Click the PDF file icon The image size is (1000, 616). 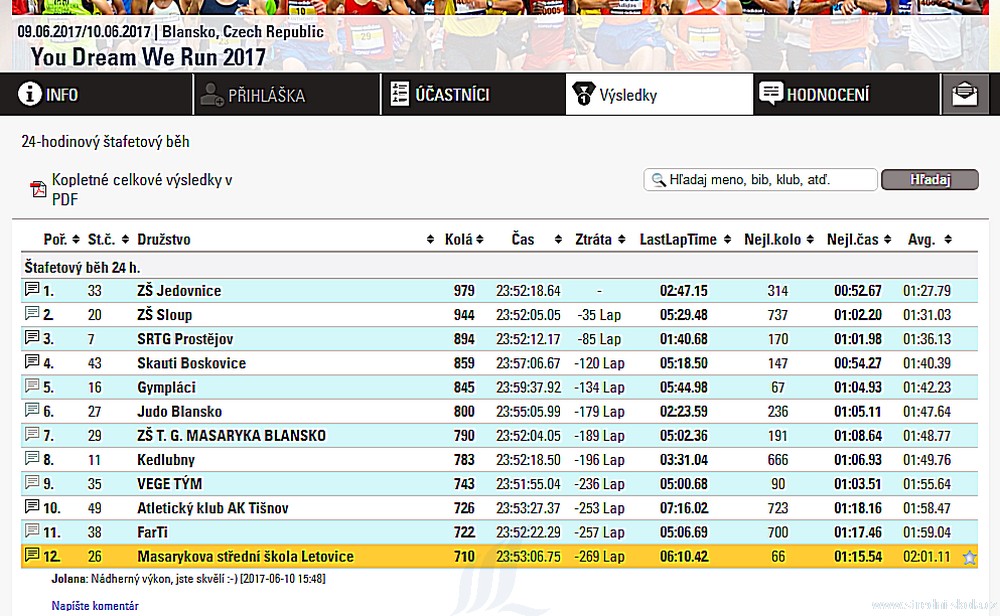38,189
